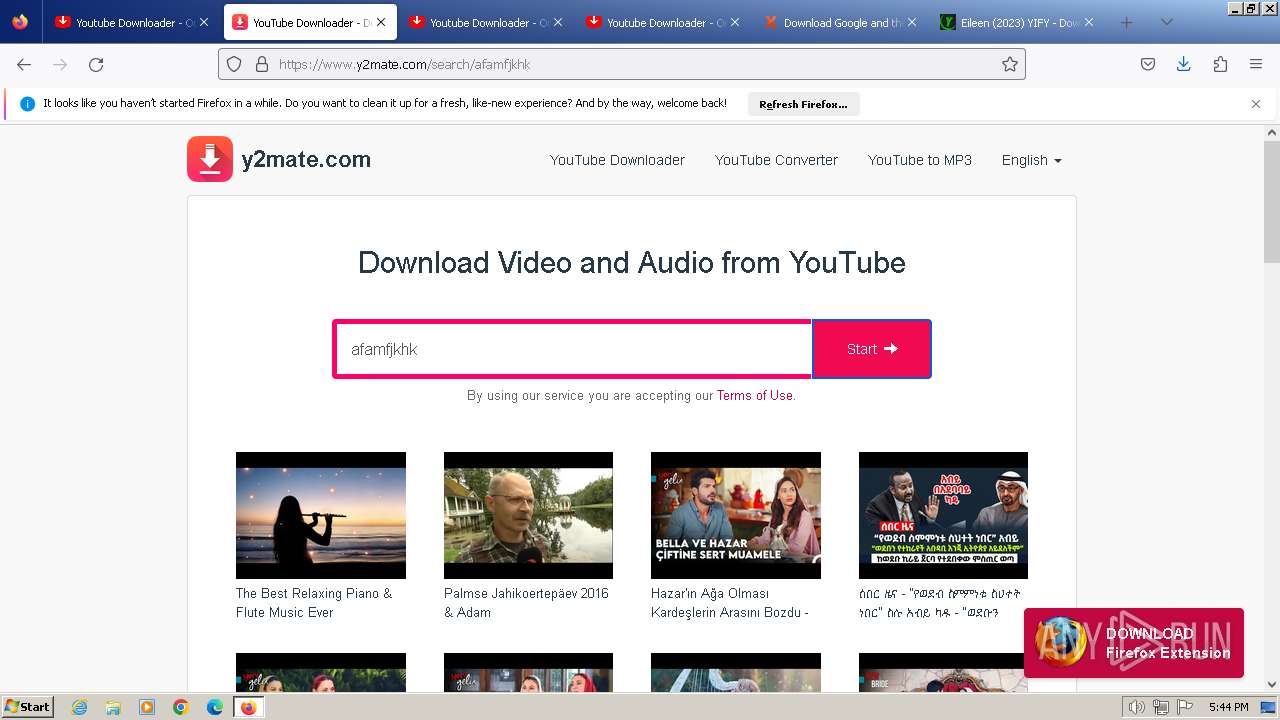Click the browser forward arrow
Image resolution: width=1280 pixels, height=720 pixels.
(x=60, y=64)
